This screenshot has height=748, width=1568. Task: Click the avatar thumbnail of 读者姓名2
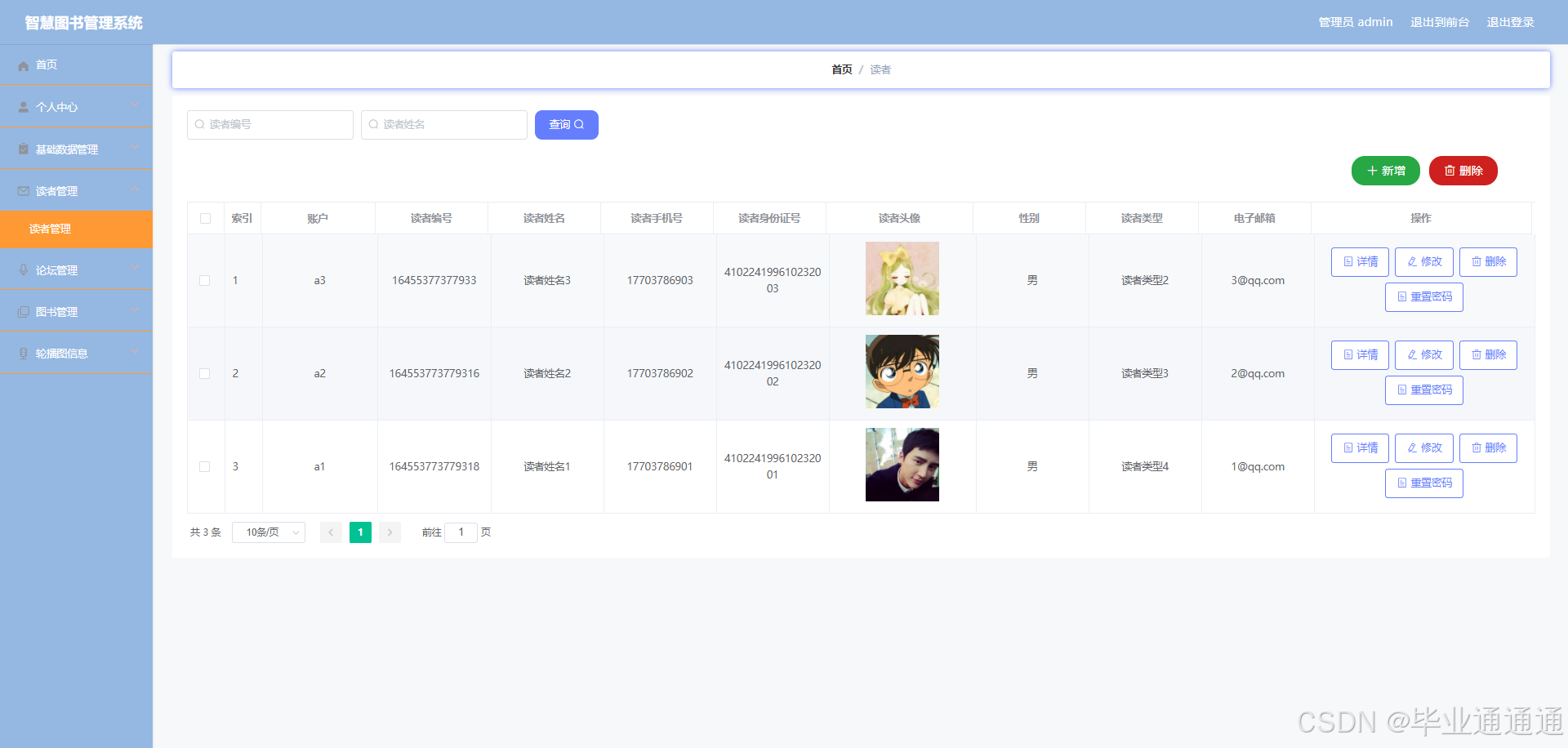(x=902, y=372)
